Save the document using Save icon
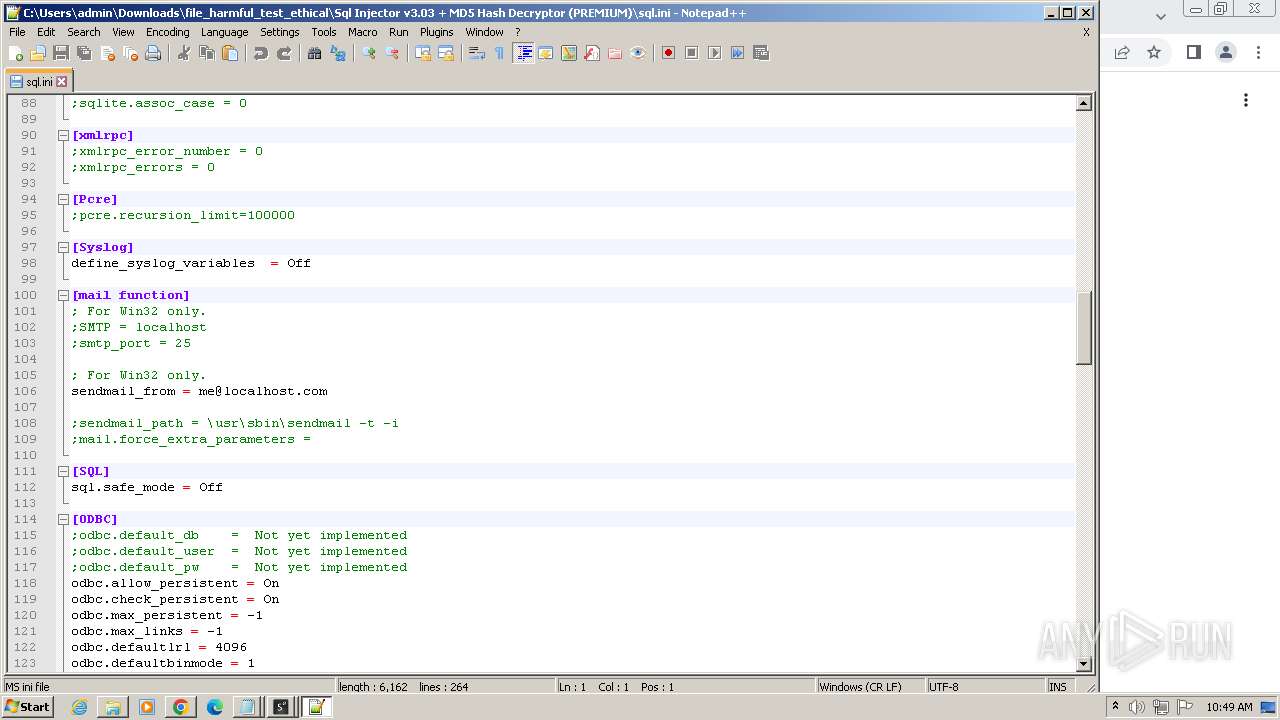The image size is (1280, 720). 61,53
